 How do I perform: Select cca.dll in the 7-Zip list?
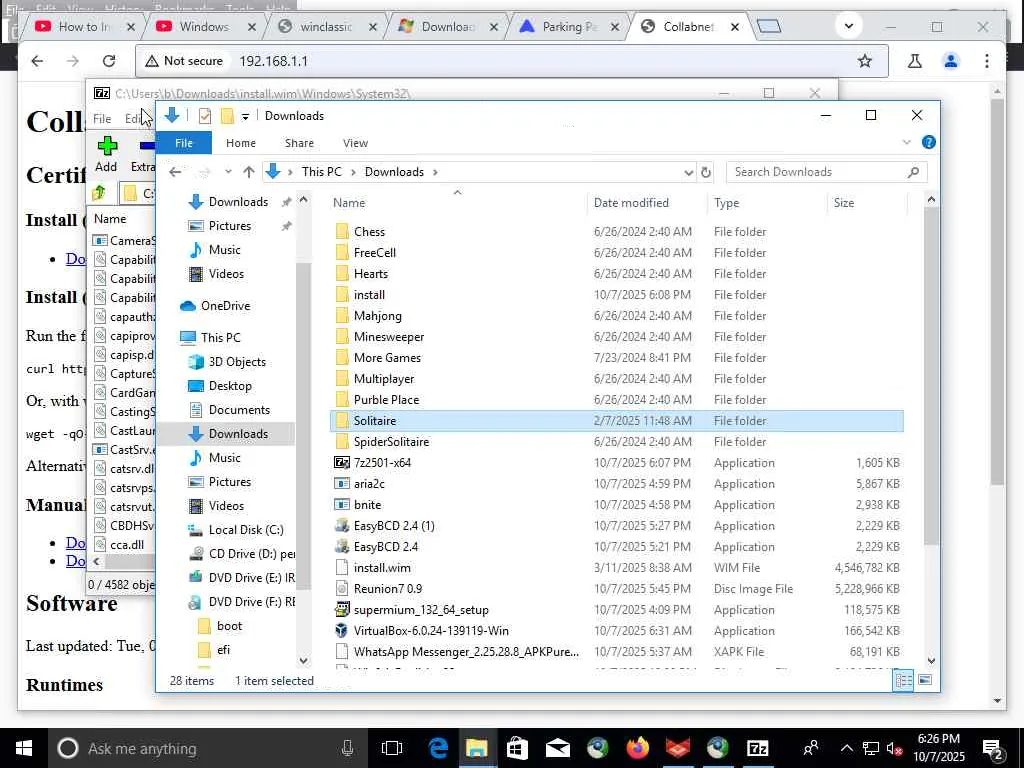[127, 545]
